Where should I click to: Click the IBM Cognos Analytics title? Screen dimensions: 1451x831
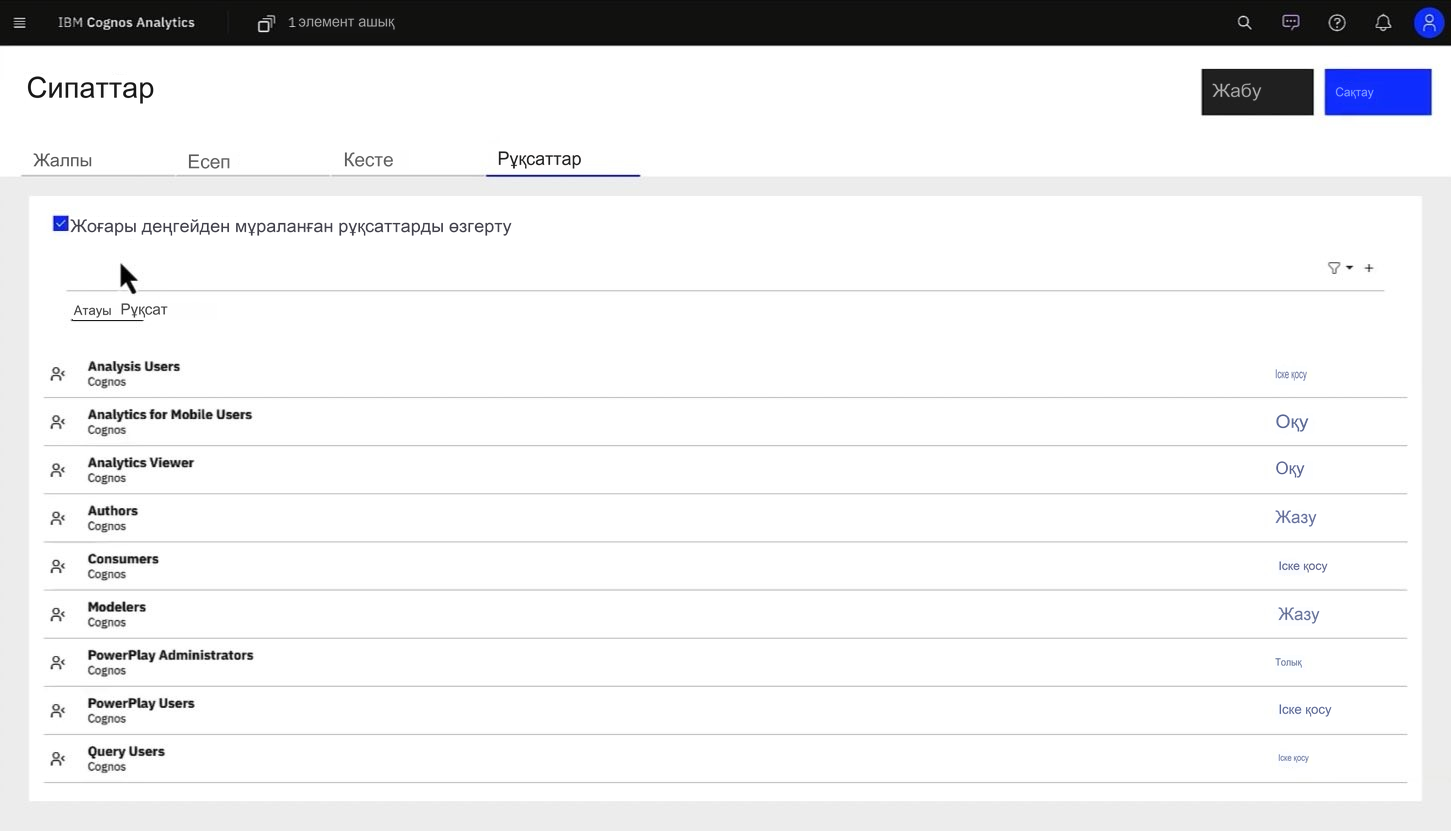coord(126,22)
